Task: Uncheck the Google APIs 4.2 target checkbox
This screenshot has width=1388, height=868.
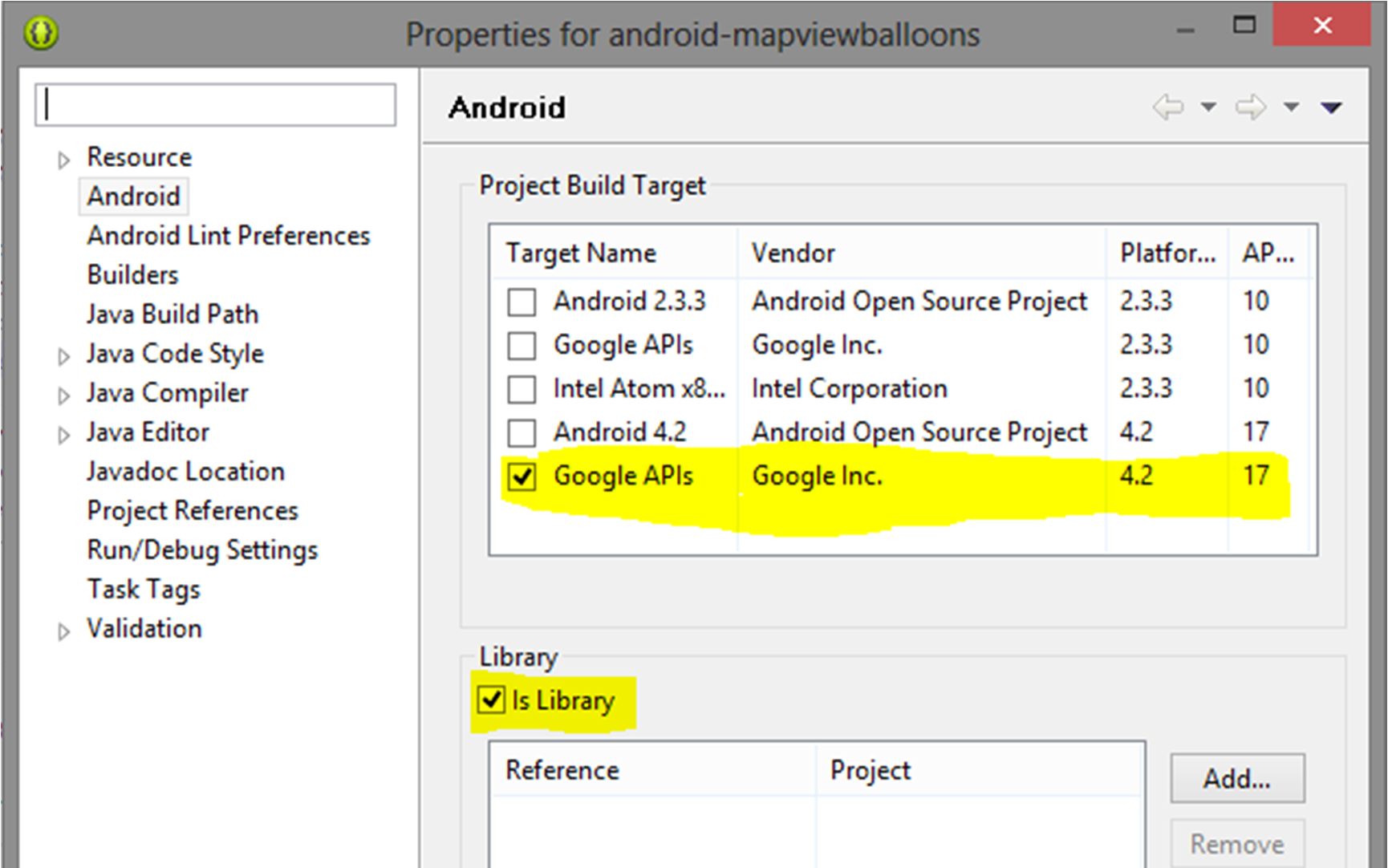Action: 522,477
